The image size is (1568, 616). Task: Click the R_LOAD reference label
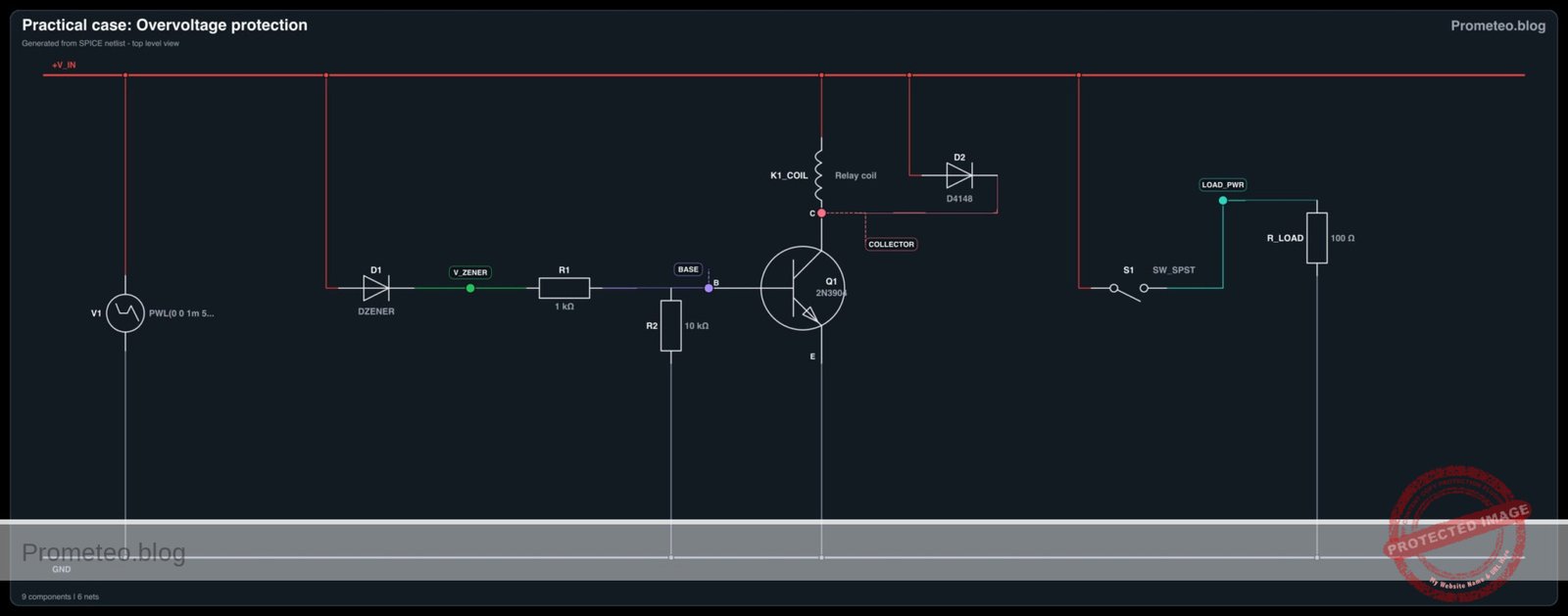(x=1285, y=238)
